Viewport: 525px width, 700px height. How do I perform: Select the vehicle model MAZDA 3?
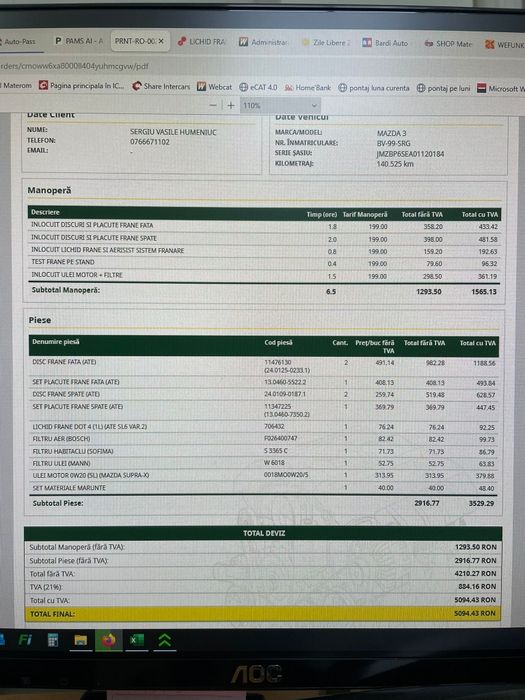392,133
